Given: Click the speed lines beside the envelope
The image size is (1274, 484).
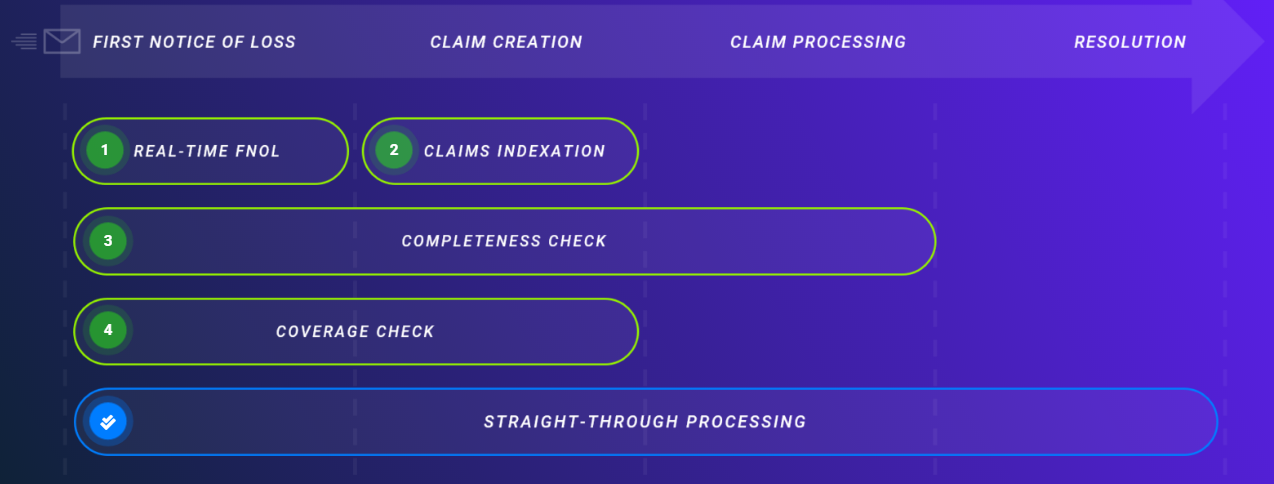Looking at the screenshot, I should click(26, 42).
